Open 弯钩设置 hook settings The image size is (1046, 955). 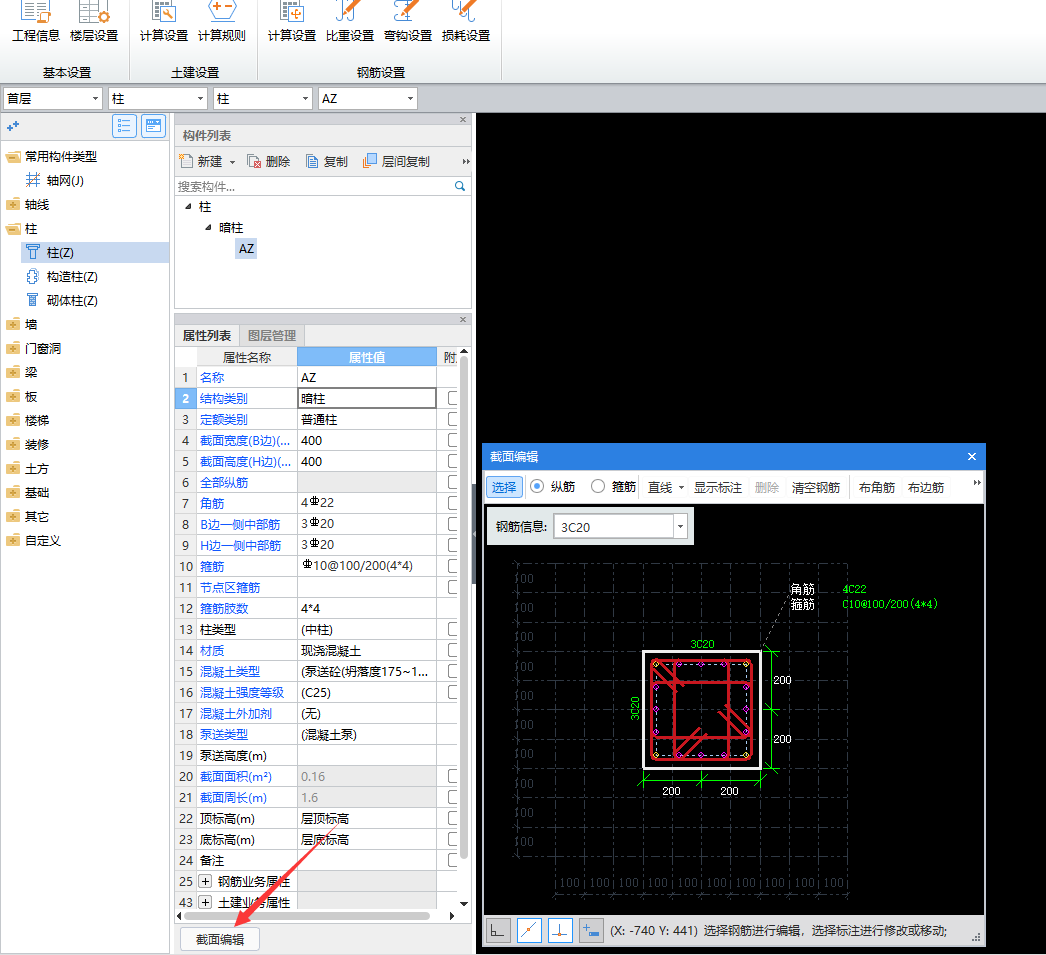[408, 22]
